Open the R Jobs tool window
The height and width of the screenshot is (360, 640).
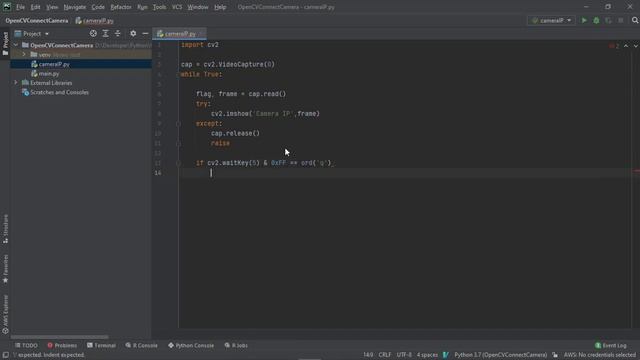(236, 345)
